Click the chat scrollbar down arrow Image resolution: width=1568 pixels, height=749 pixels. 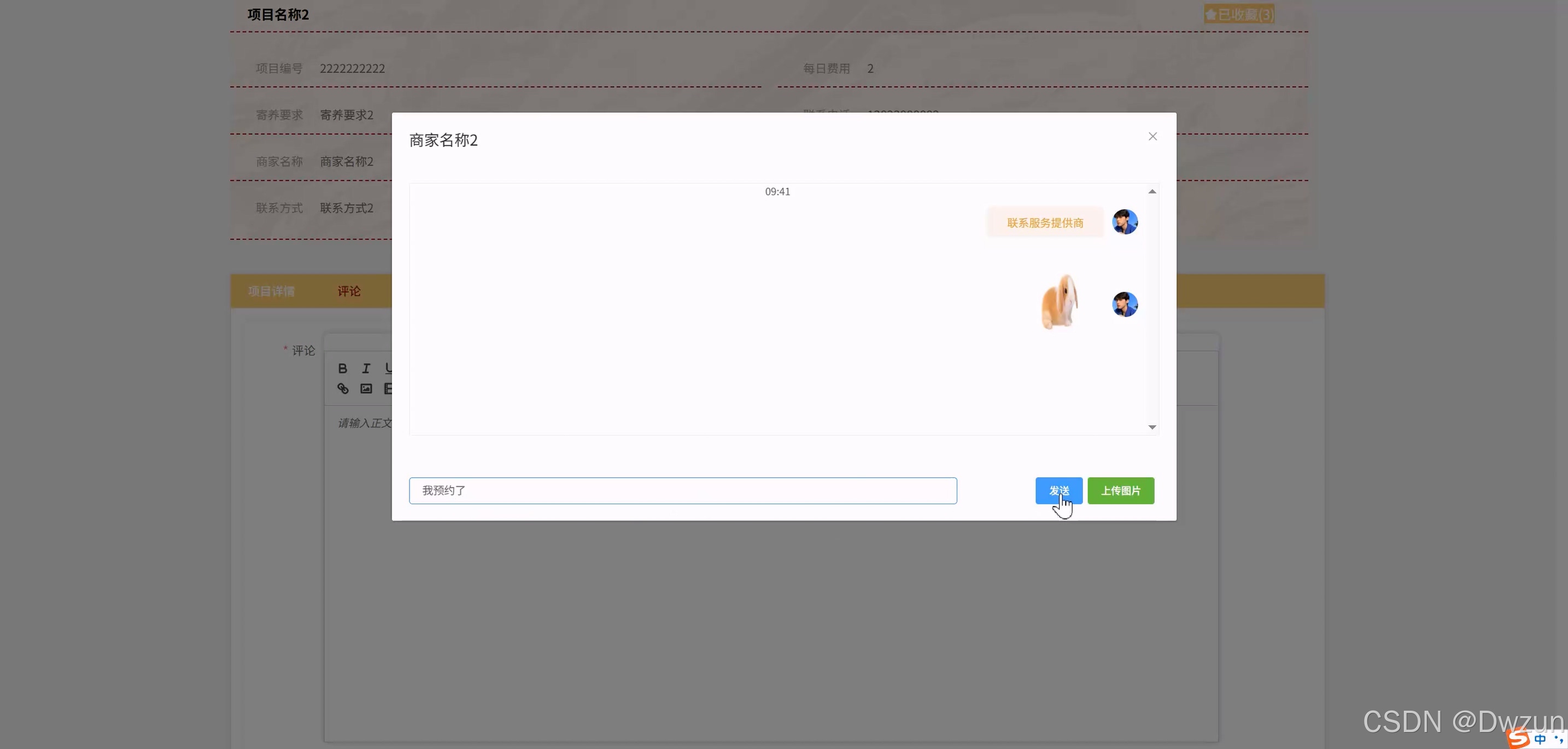point(1151,427)
